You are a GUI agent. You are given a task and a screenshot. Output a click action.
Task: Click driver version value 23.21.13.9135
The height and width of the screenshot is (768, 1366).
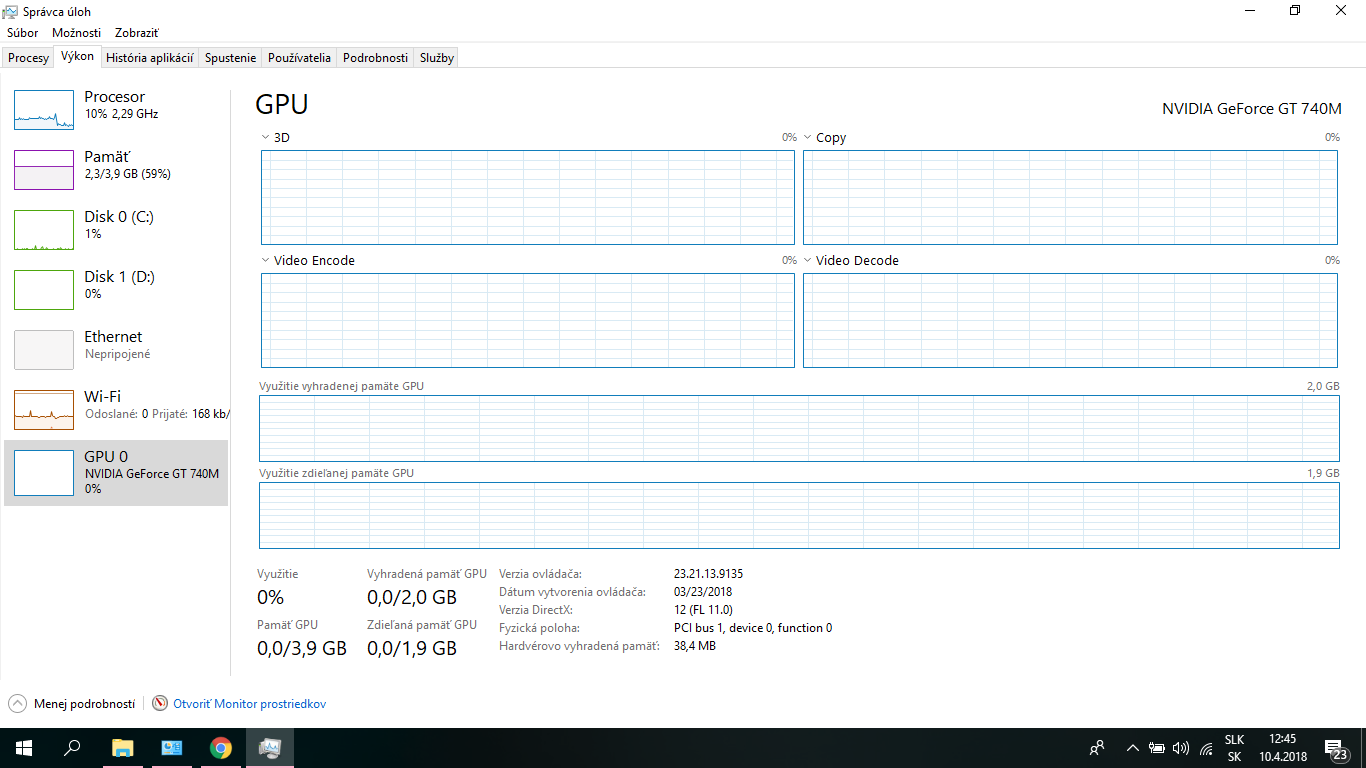pos(709,574)
